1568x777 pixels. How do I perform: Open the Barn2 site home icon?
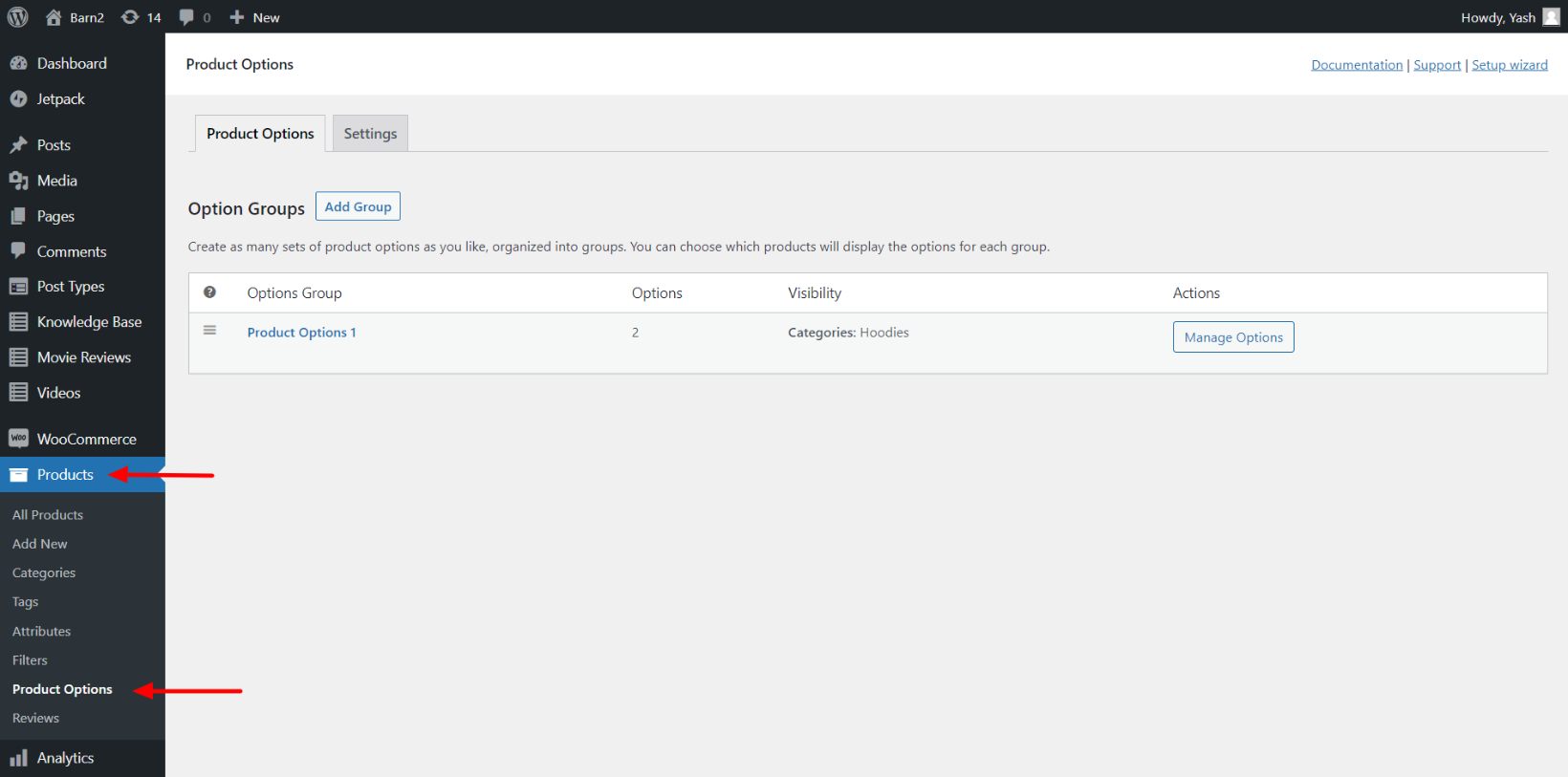(54, 17)
